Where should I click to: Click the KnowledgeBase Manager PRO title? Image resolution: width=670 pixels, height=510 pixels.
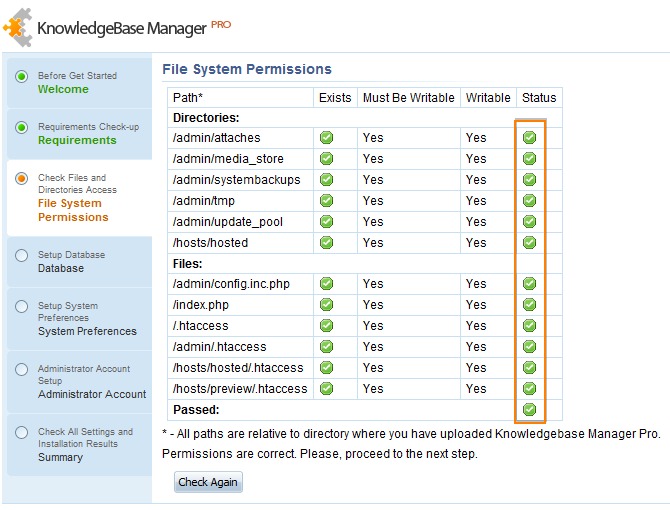[x=134, y=28]
